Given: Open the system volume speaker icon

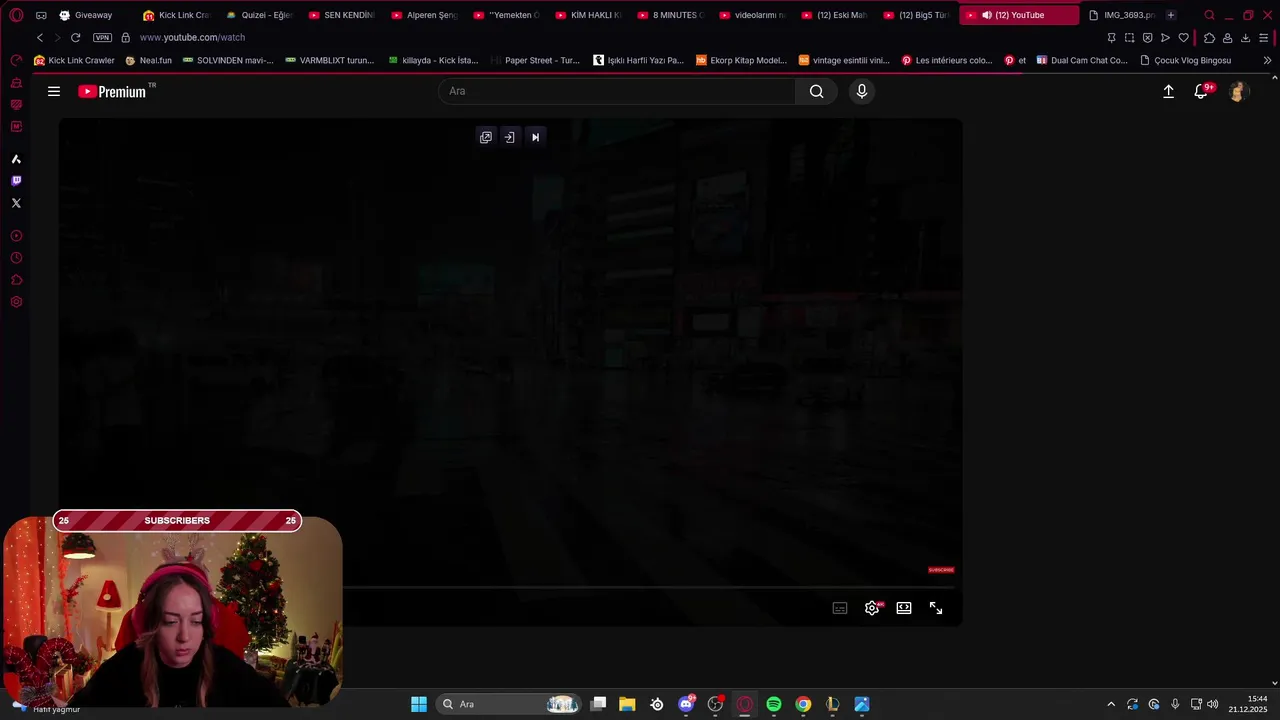Looking at the screenshot, I should pyautogui.click(x=1213, y=704).
